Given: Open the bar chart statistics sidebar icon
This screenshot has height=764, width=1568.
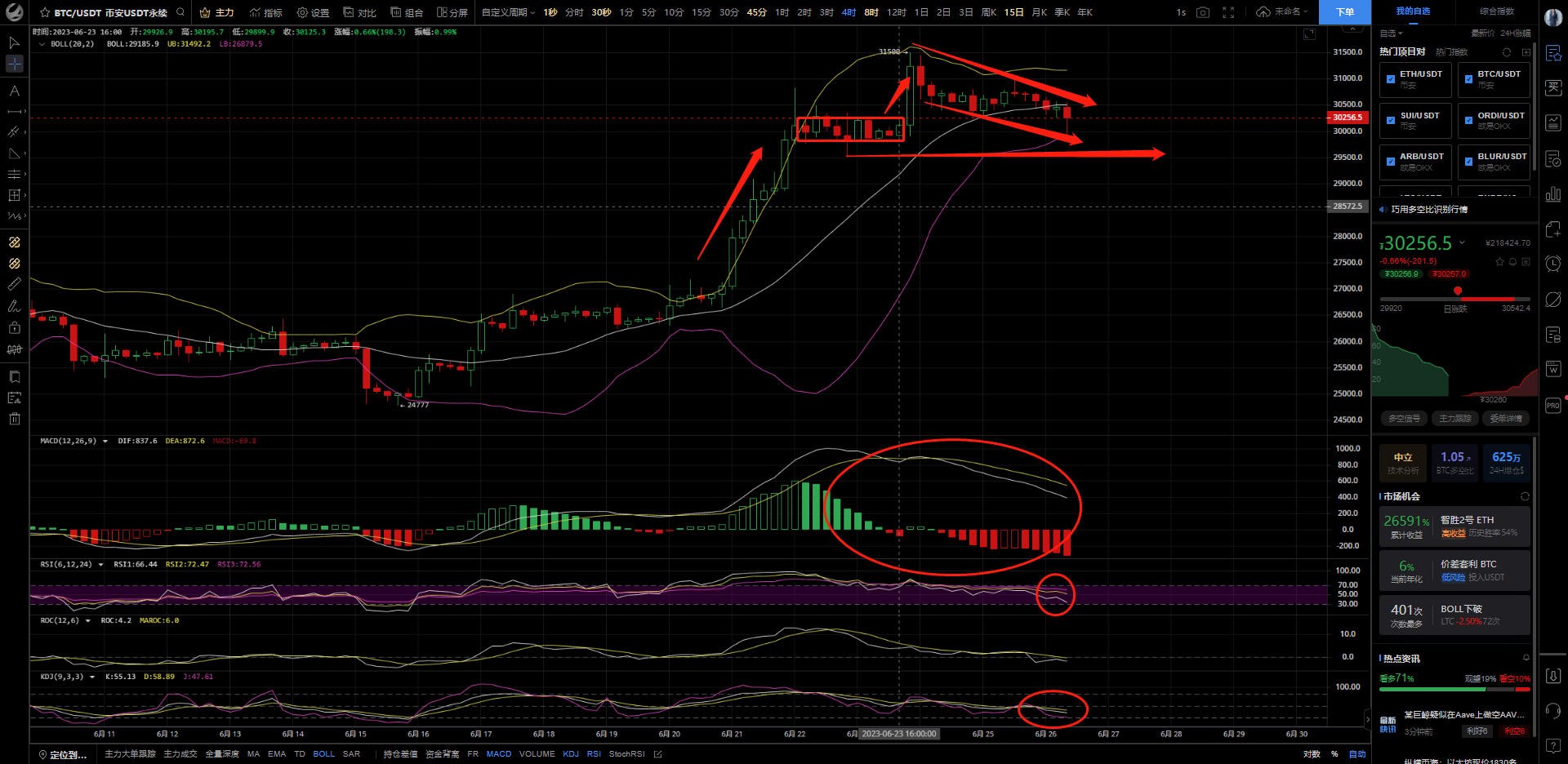Looking at the screenshot, I should (x=1553, y=193).
